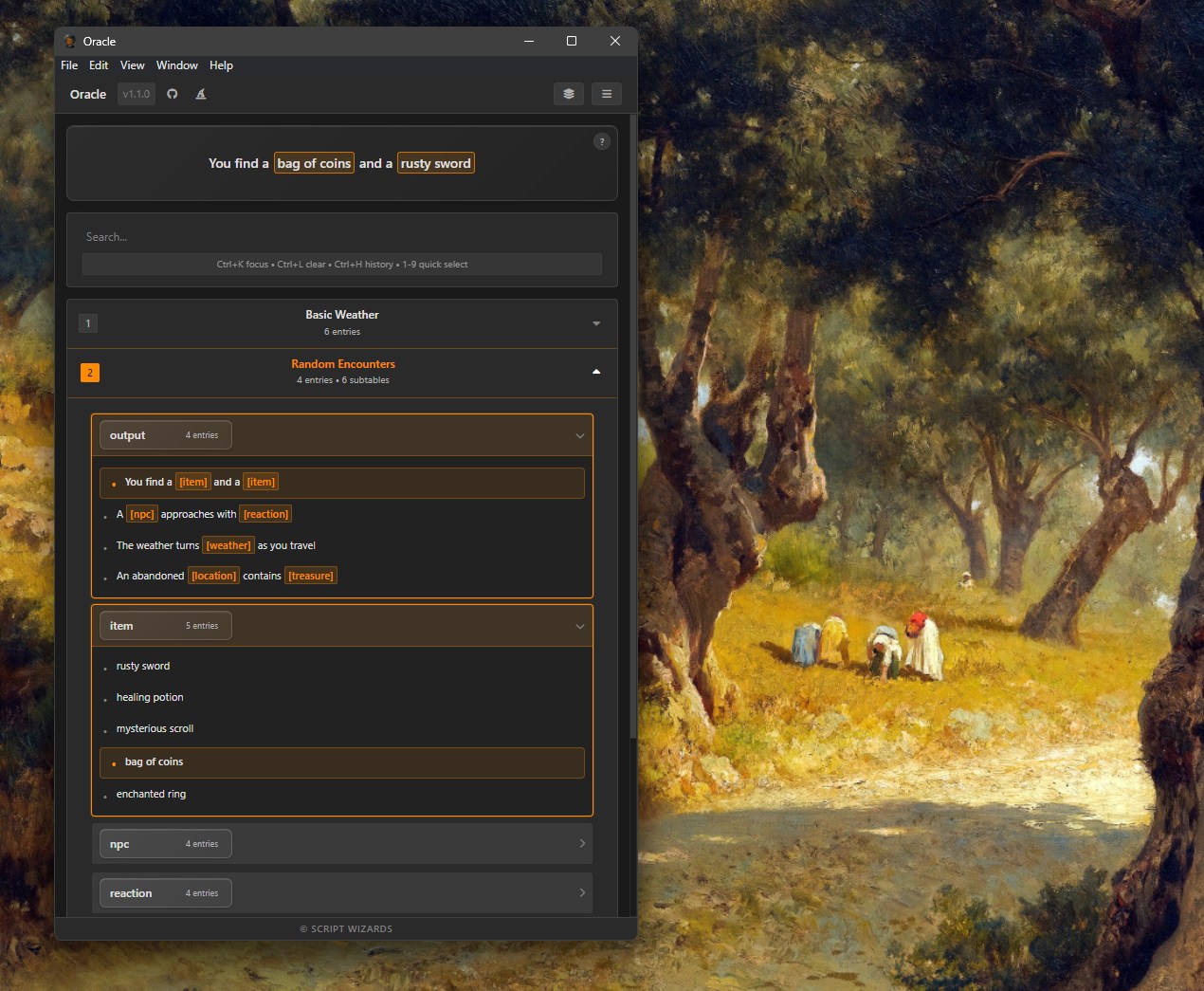Viewport: 1204px width, 991px height.
Task: Click the Oracle app icon in title bar
Action: pyautogui.click(x=70, y=42)
